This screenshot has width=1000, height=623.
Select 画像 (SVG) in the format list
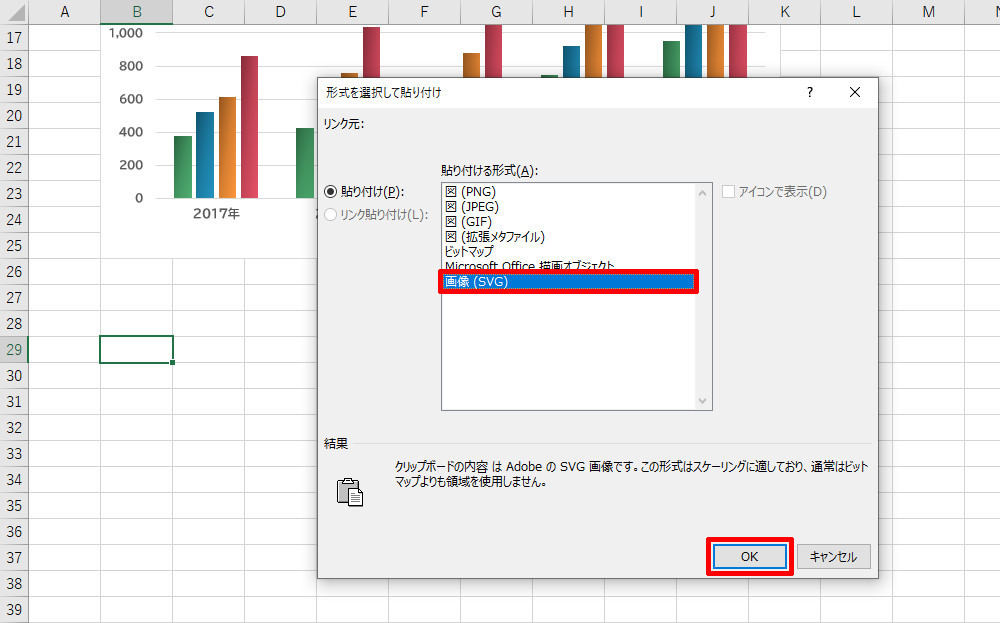[568, 281]
